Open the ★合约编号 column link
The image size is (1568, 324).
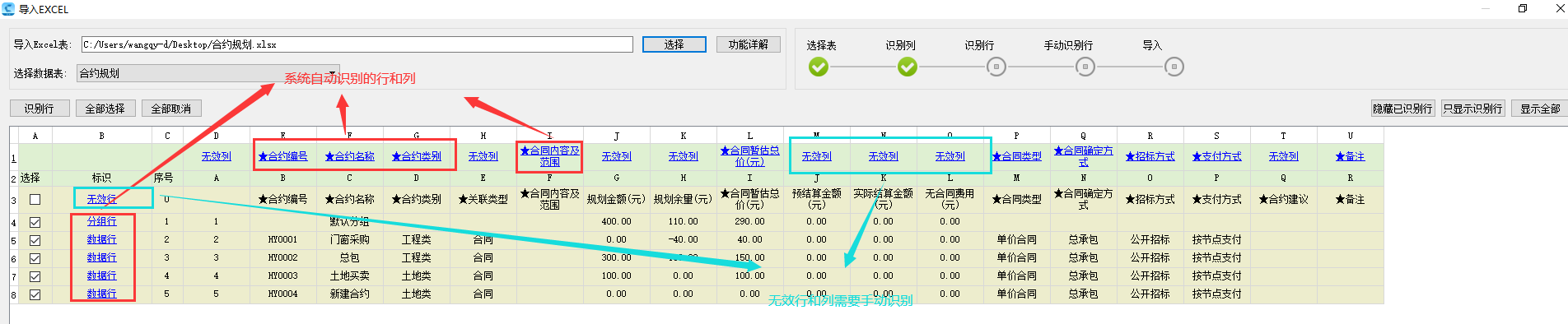point(282,156)
